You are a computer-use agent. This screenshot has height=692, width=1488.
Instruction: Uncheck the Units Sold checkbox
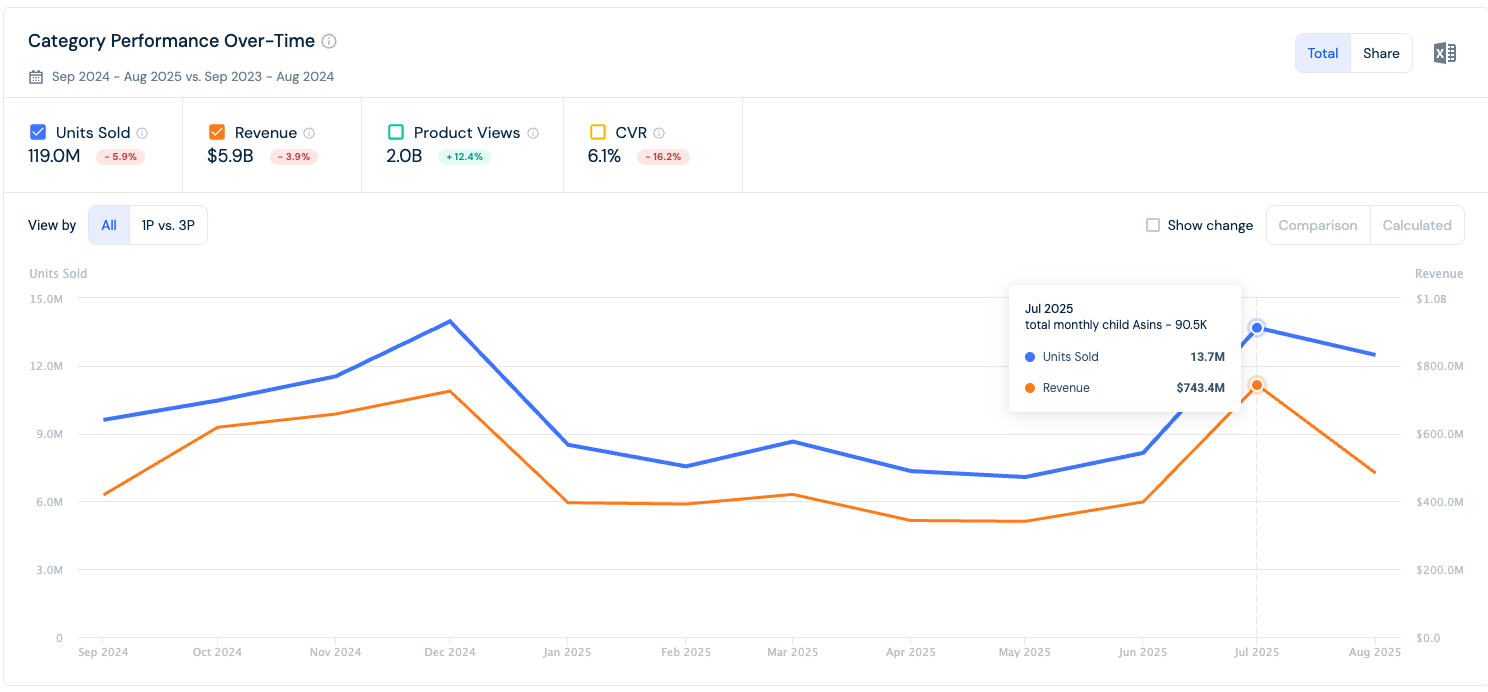[38, 132]
